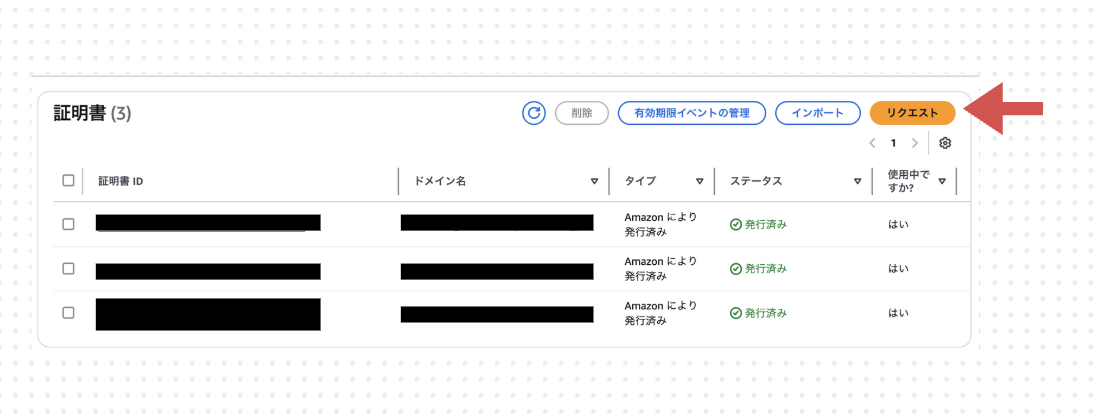This screenshot has height=416, width=1100.
Task: Open 有効期限イベントの管理
Action: 692,113
